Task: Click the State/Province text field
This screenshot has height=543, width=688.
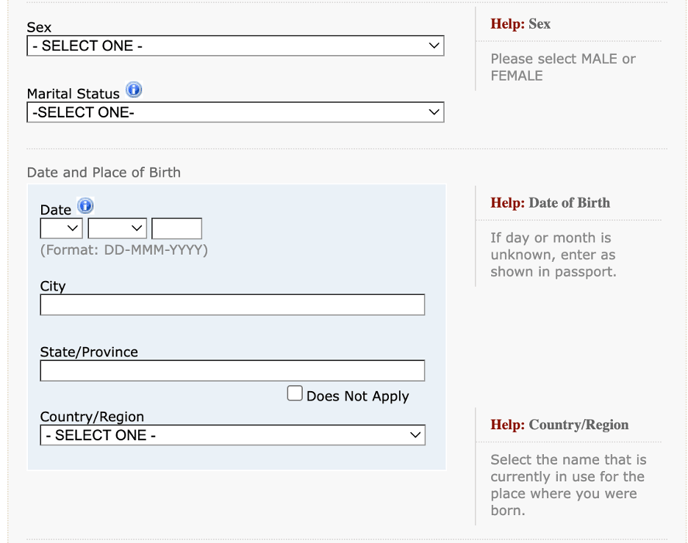Action: pyautogui.click(x=233, y=371)
